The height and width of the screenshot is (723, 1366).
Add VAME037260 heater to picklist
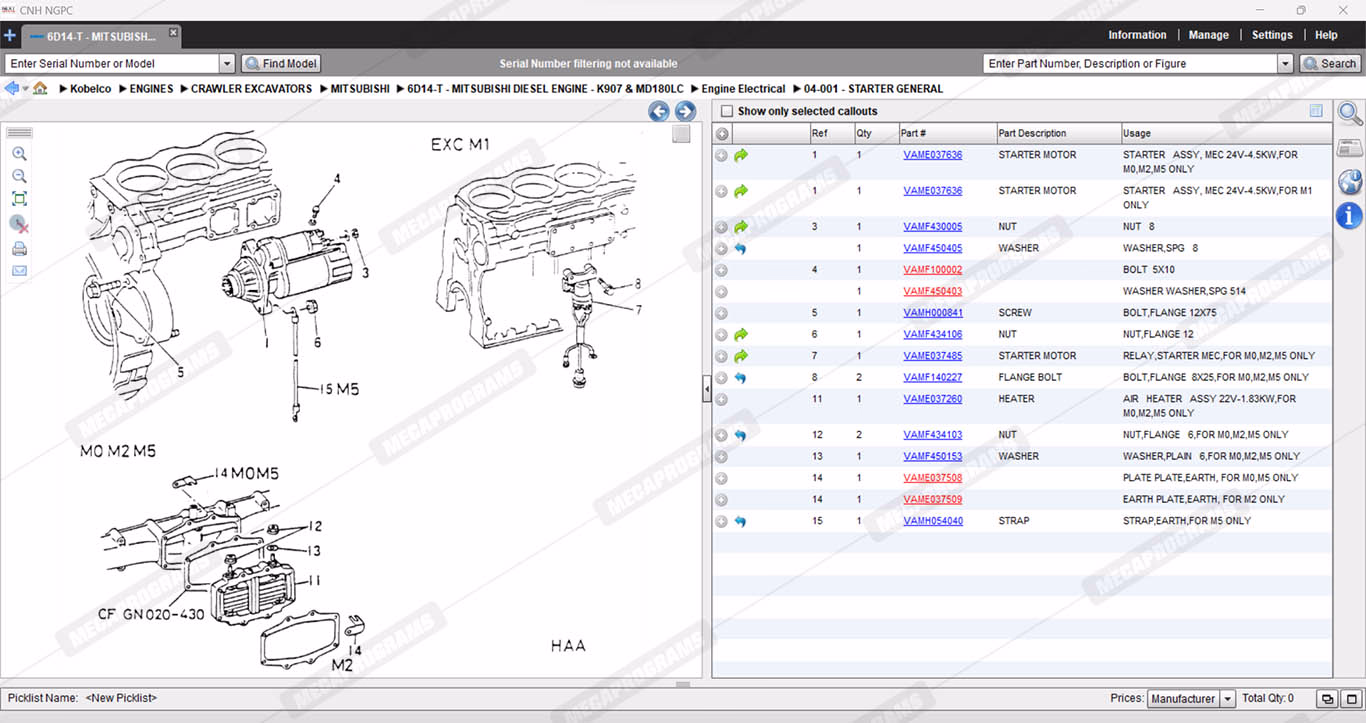pyautogui.click(x=721, y=399)
